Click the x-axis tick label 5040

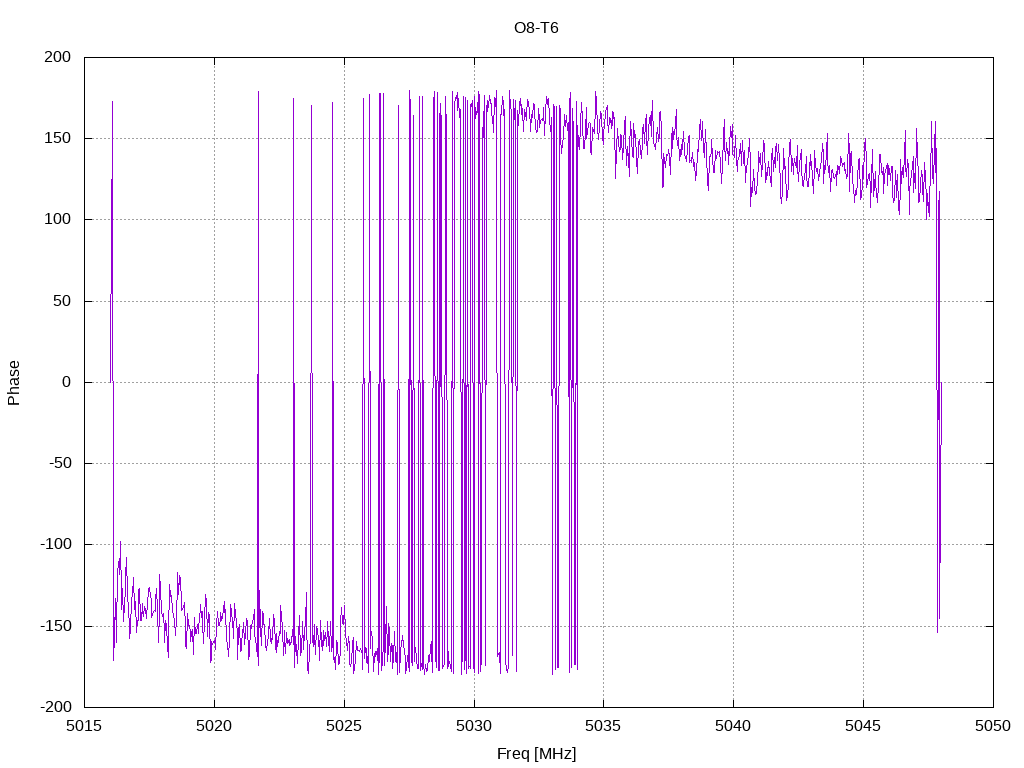[x=733, y=726]
